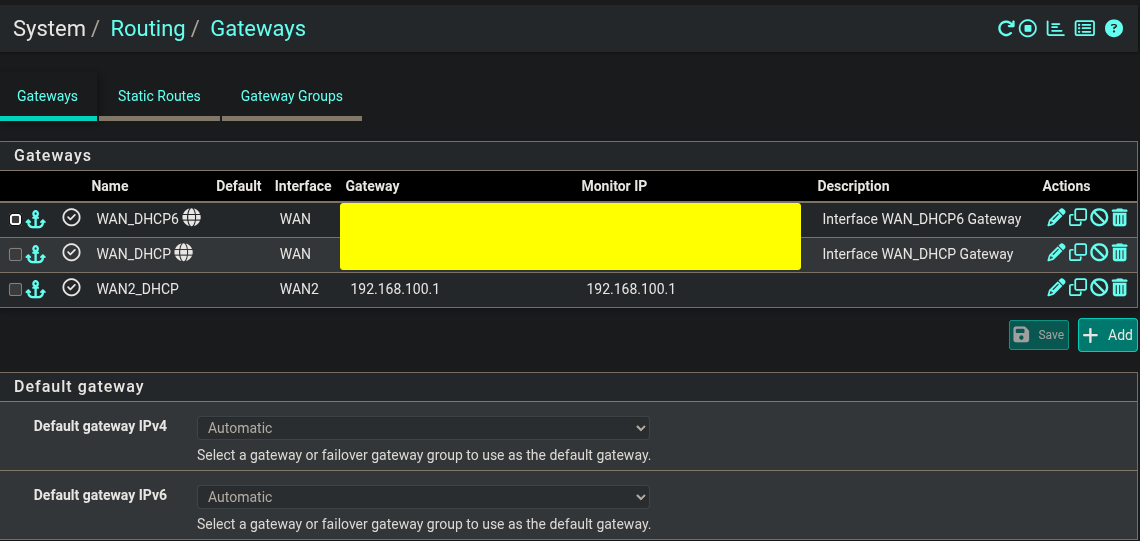Open the Default gateway IPv4 dropdown

(423, 428)
